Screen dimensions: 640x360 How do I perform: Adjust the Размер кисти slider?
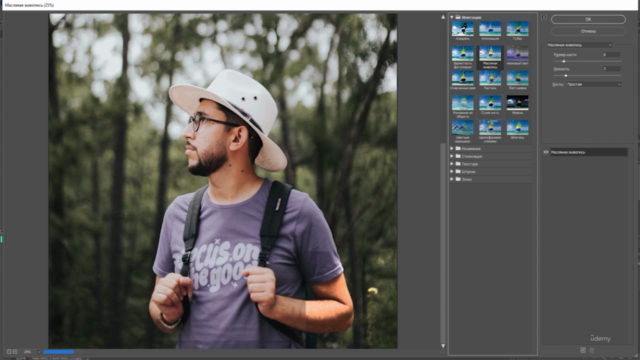pyautogui.click(x=564, y=62)
